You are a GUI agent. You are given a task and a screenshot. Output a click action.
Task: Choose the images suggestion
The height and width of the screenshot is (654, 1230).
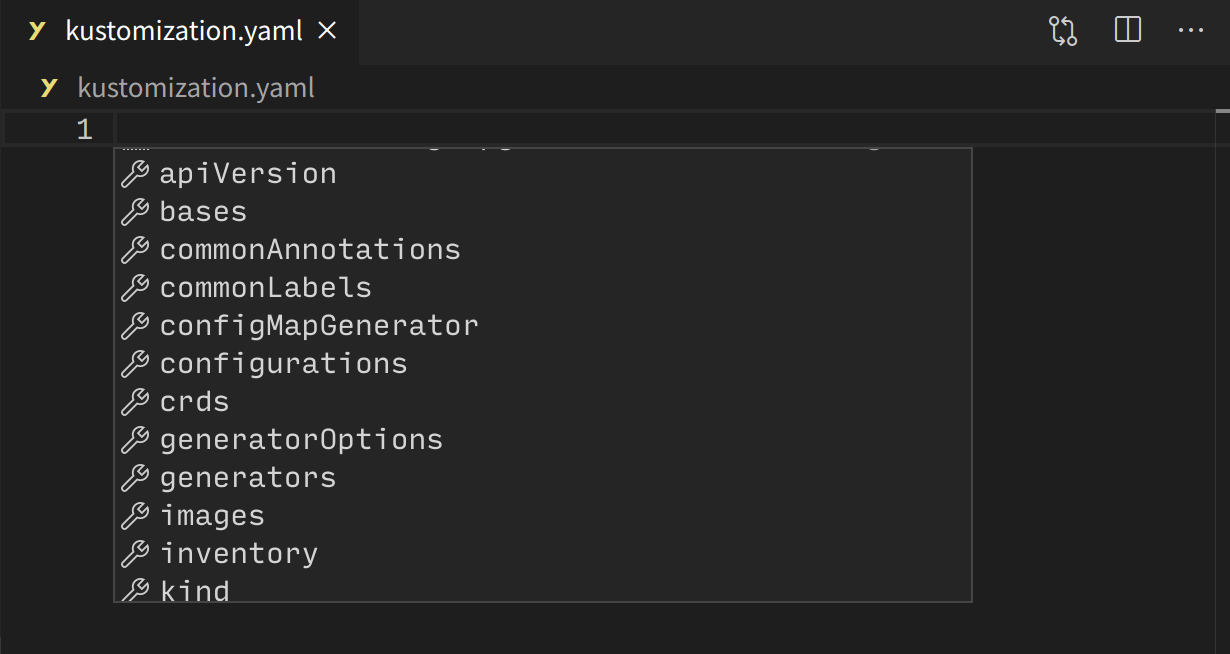click(543, 516)
